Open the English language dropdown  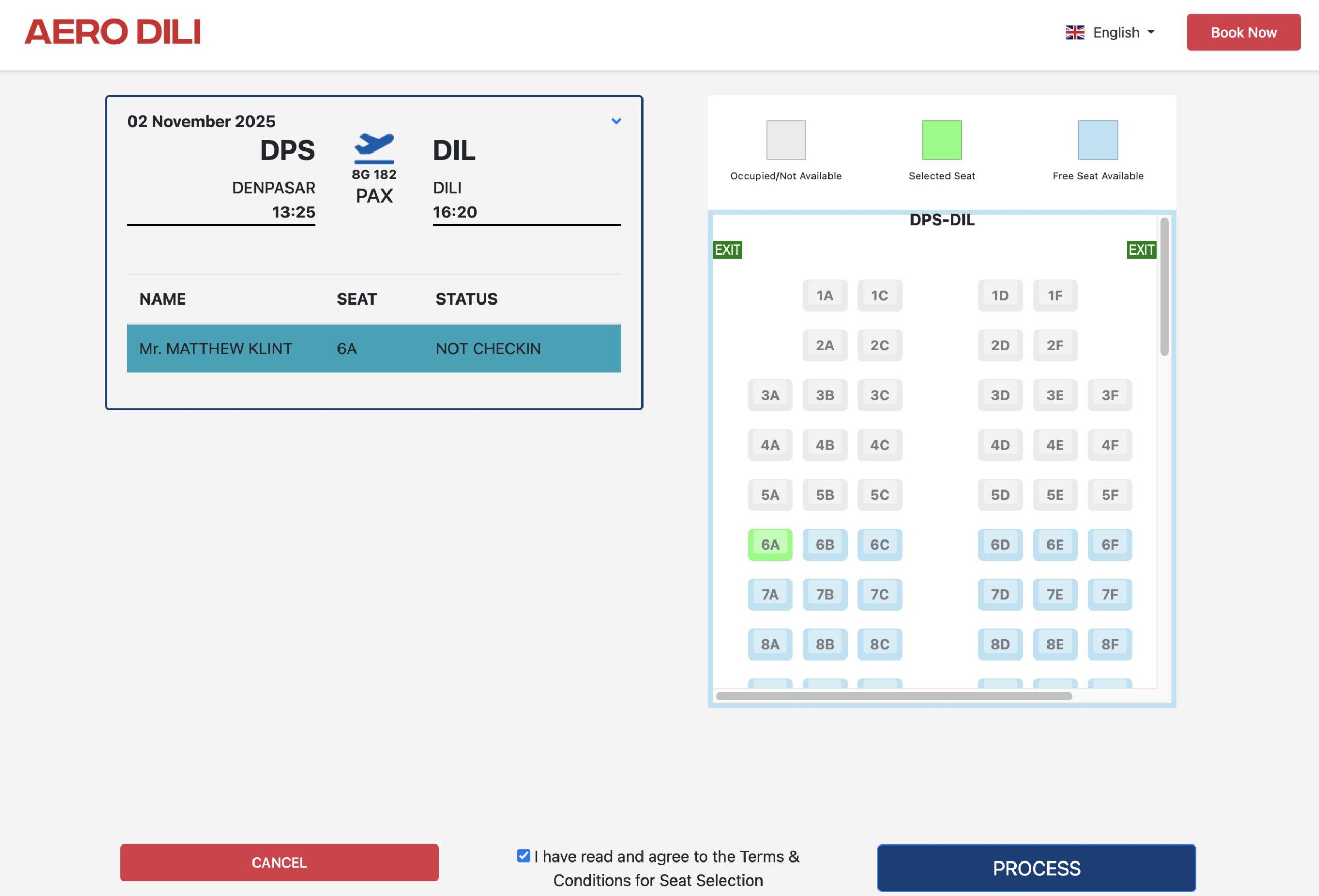(1115, 32)
